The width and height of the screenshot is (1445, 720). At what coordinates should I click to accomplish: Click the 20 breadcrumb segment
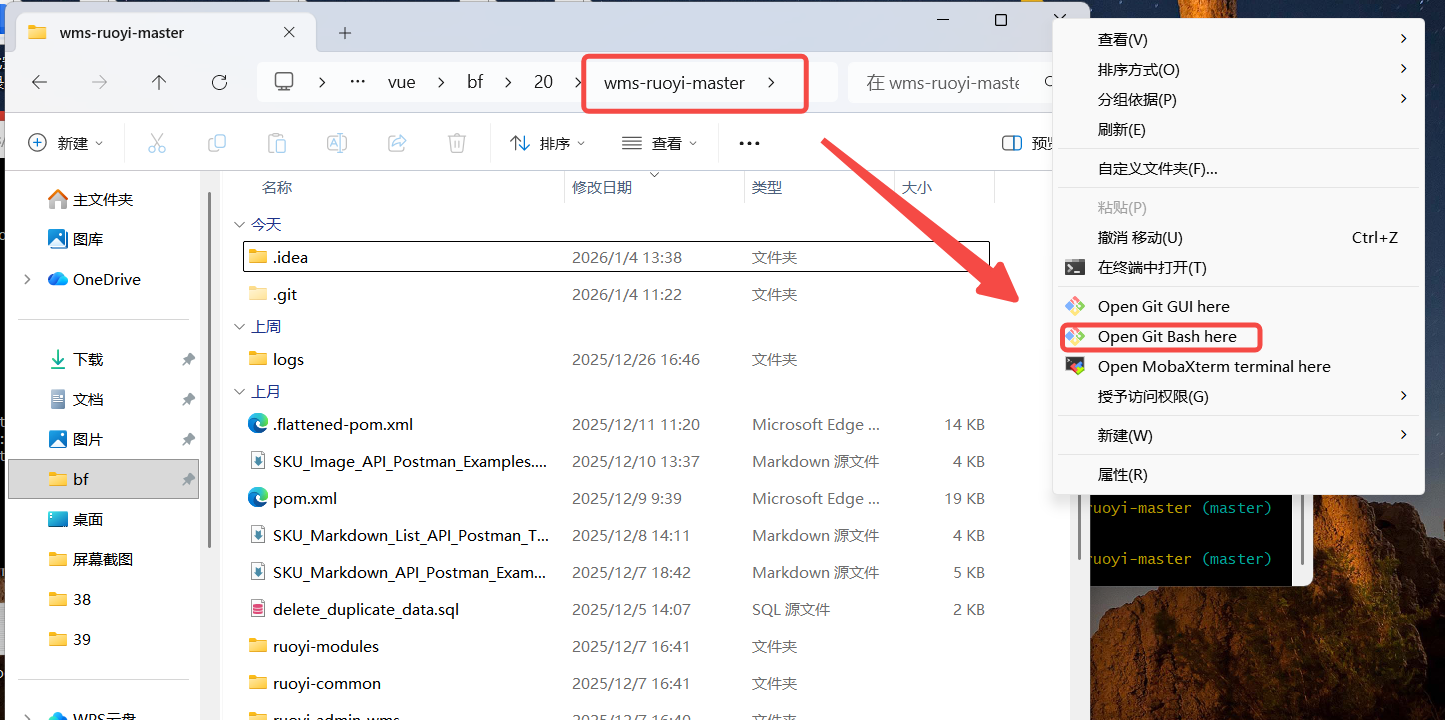coord(543,82)
